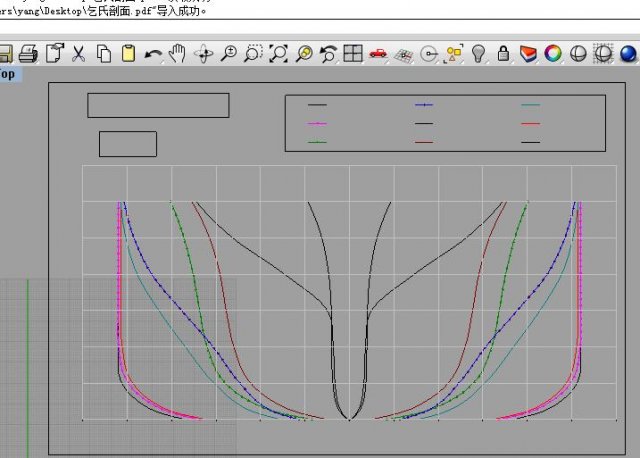Click the Print icon in toolbar
The height and width of the screenshot is (458, 640).
[x=29, y=54]
